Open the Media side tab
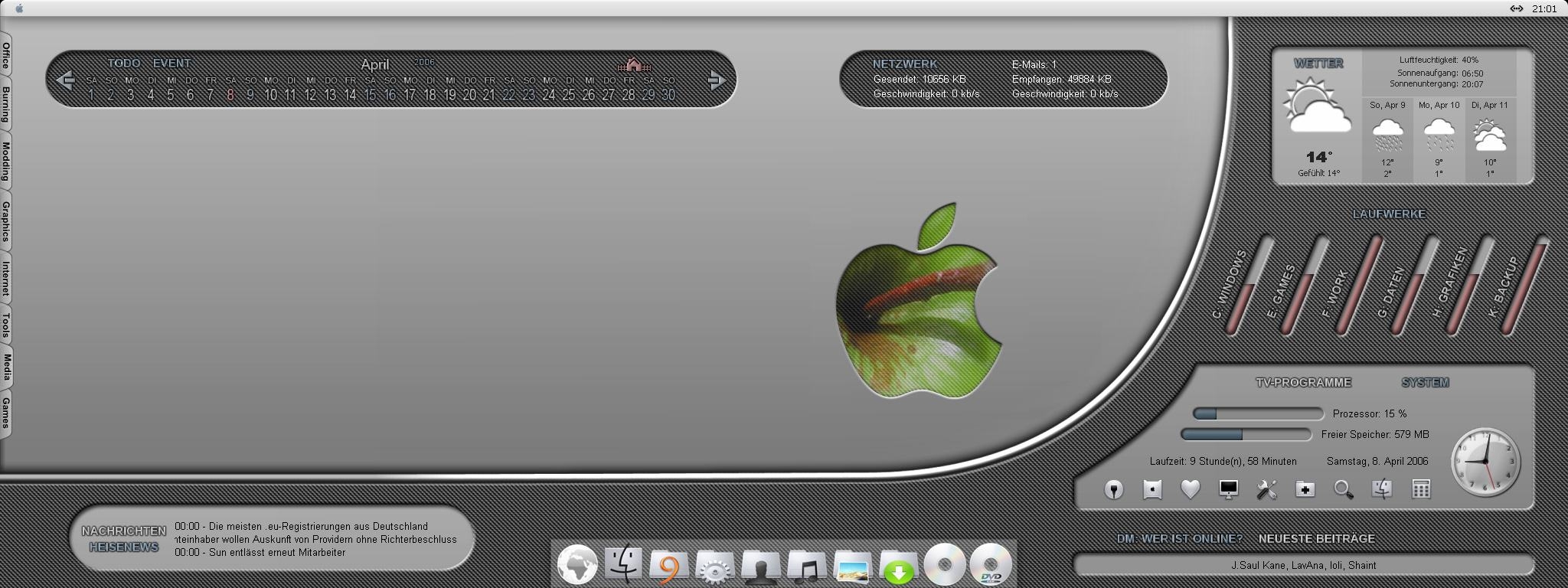1568x588 pixels. point(5,367)
